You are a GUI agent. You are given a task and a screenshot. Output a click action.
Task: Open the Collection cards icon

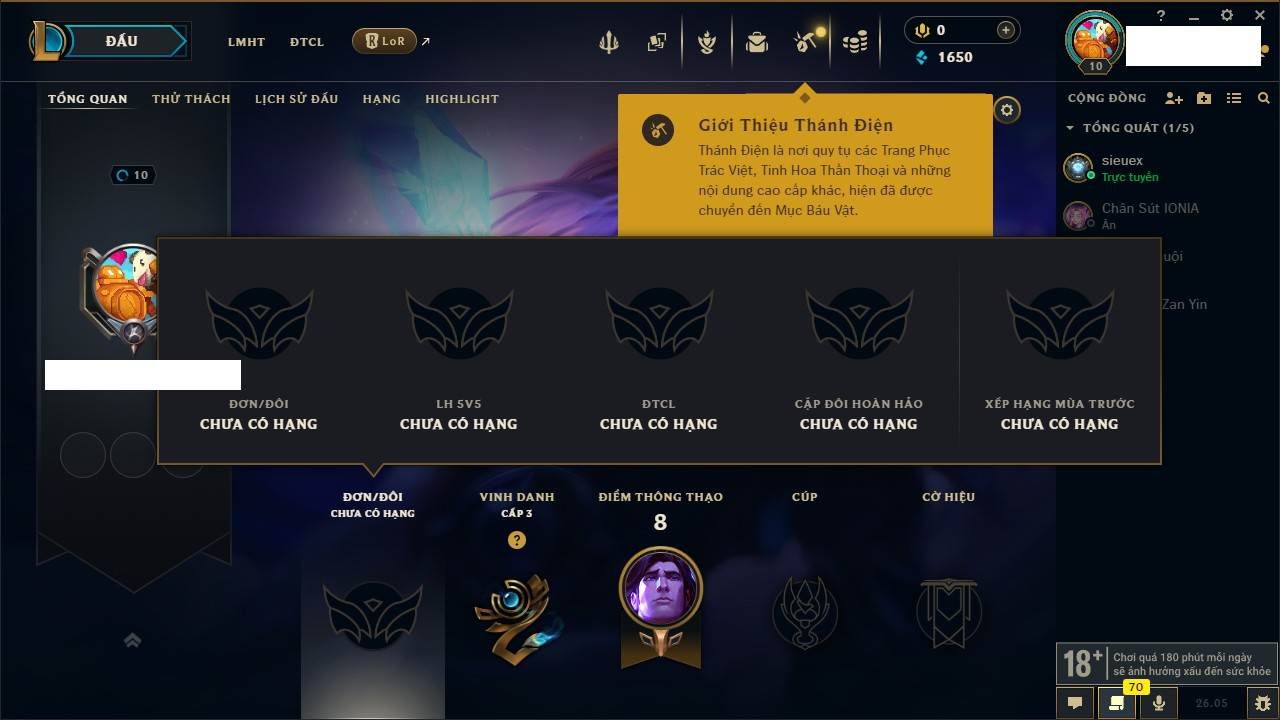click(657, 42)
